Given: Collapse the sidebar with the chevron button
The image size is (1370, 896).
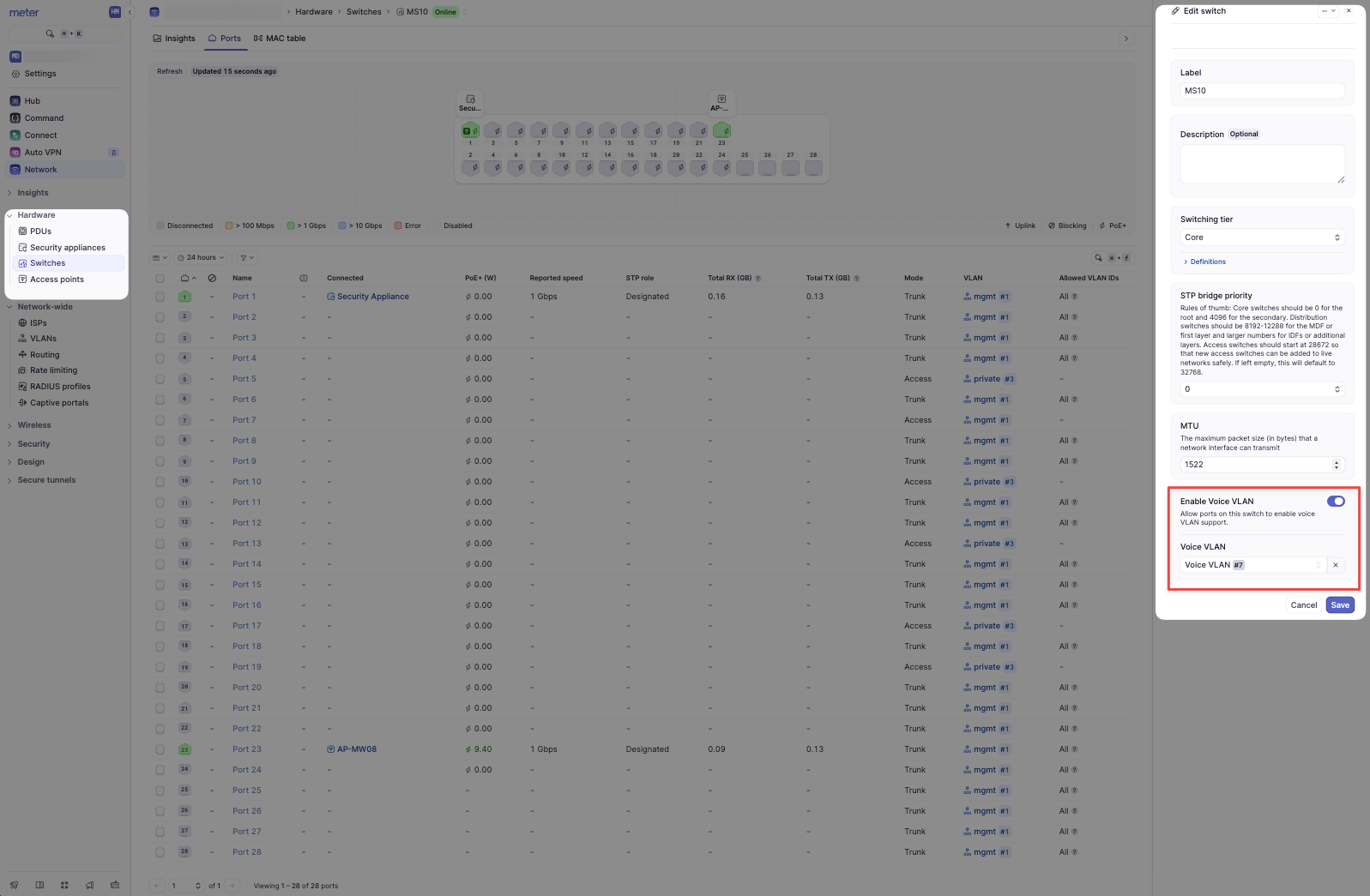Looking at the screenshot, I should (130, 12).
